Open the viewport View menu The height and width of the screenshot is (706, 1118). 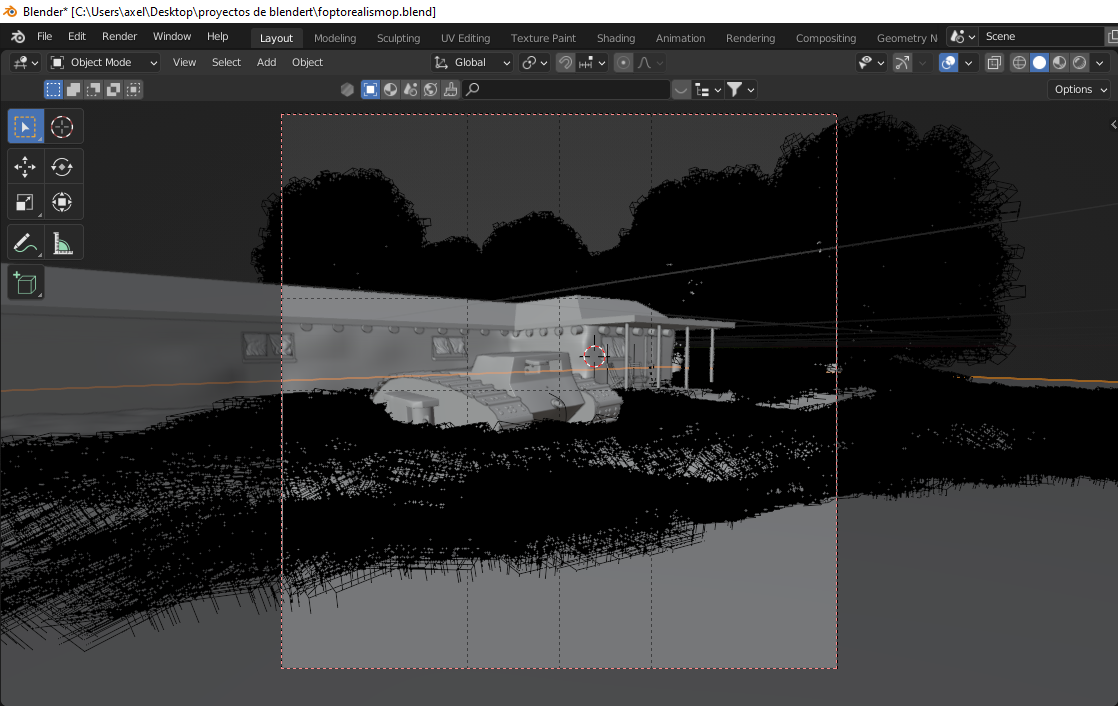(184, 63)
